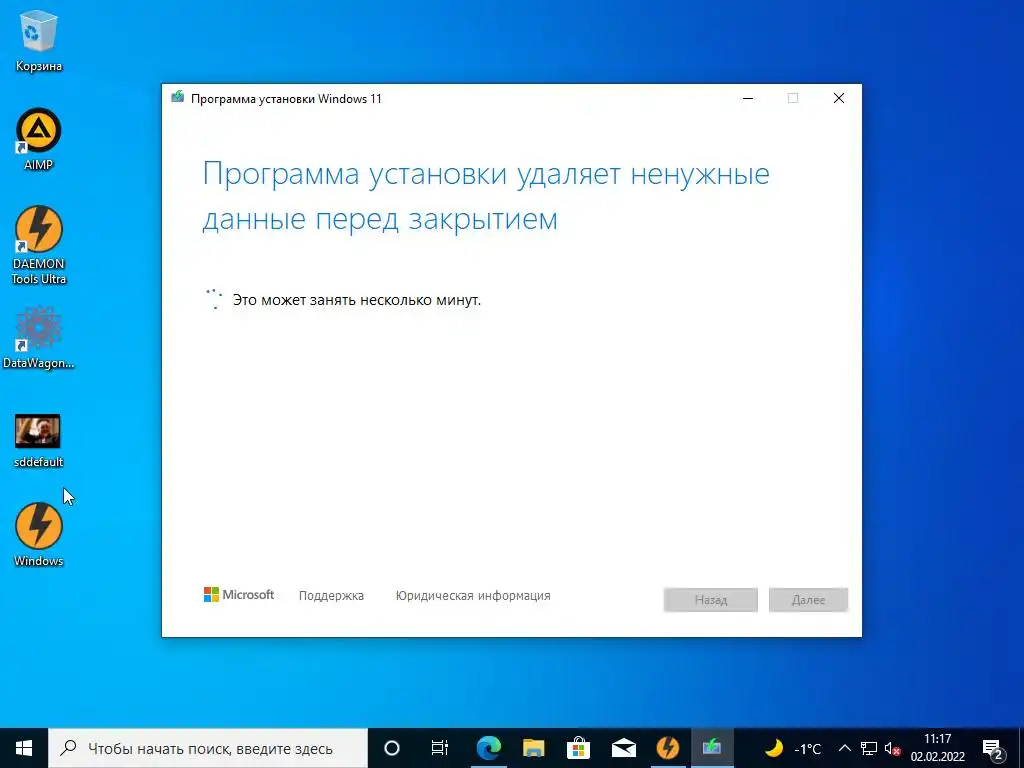
Task: Select the sddefault image file on desktop
Action: pyautogui.click(x=39, y=441)
